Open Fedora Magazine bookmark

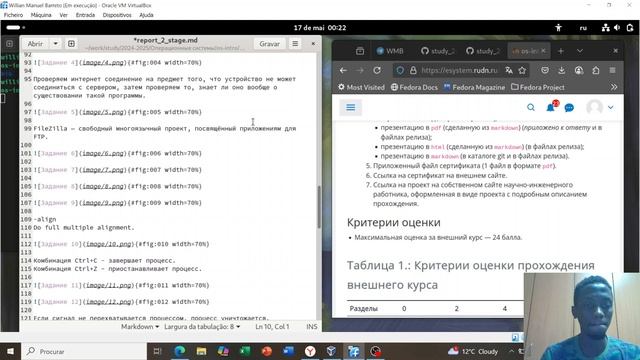coord(474,87)
